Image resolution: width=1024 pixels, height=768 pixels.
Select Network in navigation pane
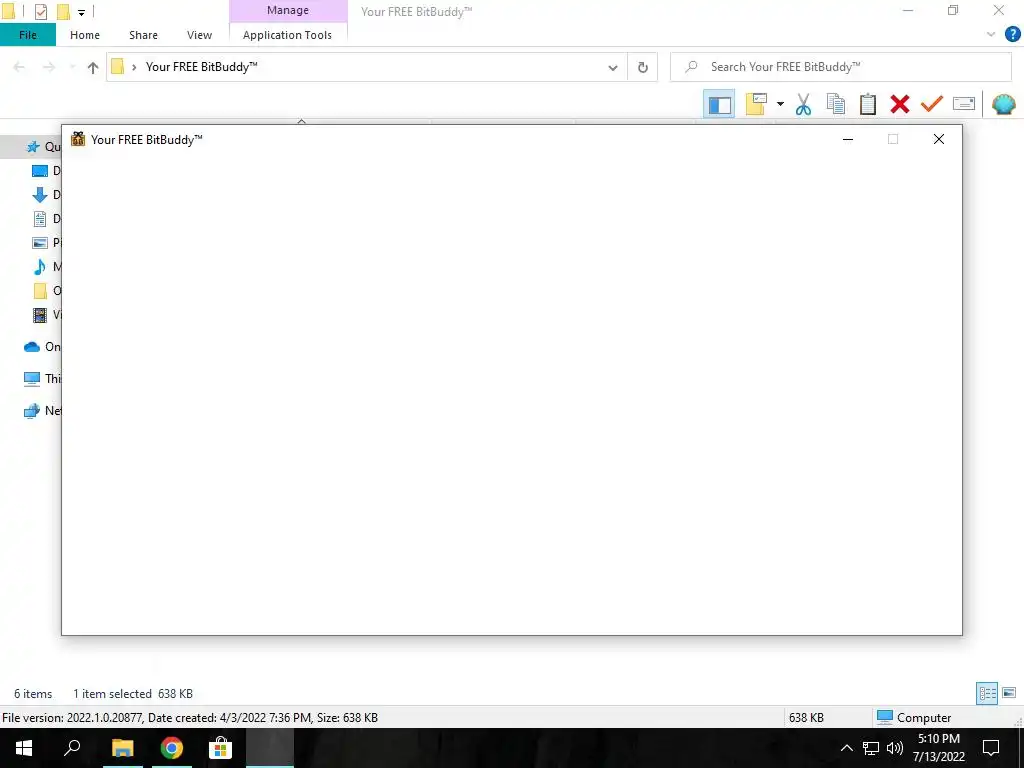tap(32, 411)
